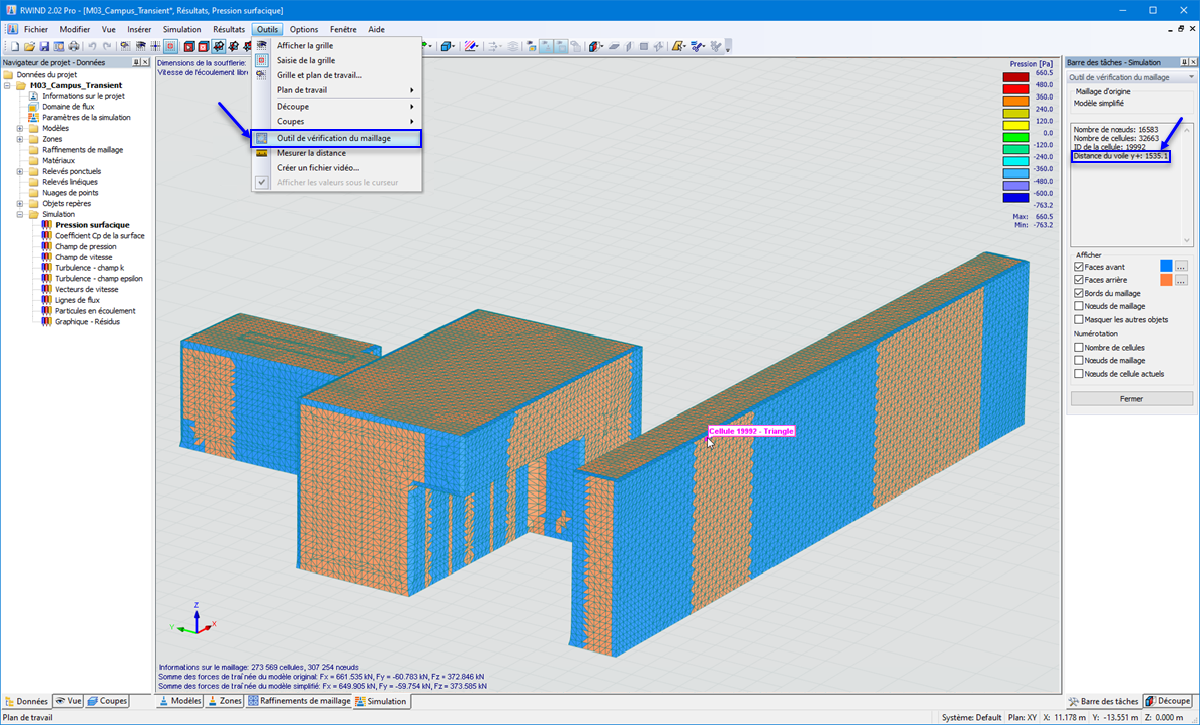Click the Vecteurs de vitesse result icon
Image resolution: width=1200 pixels, height=725 pixels.
click(46, 289)
